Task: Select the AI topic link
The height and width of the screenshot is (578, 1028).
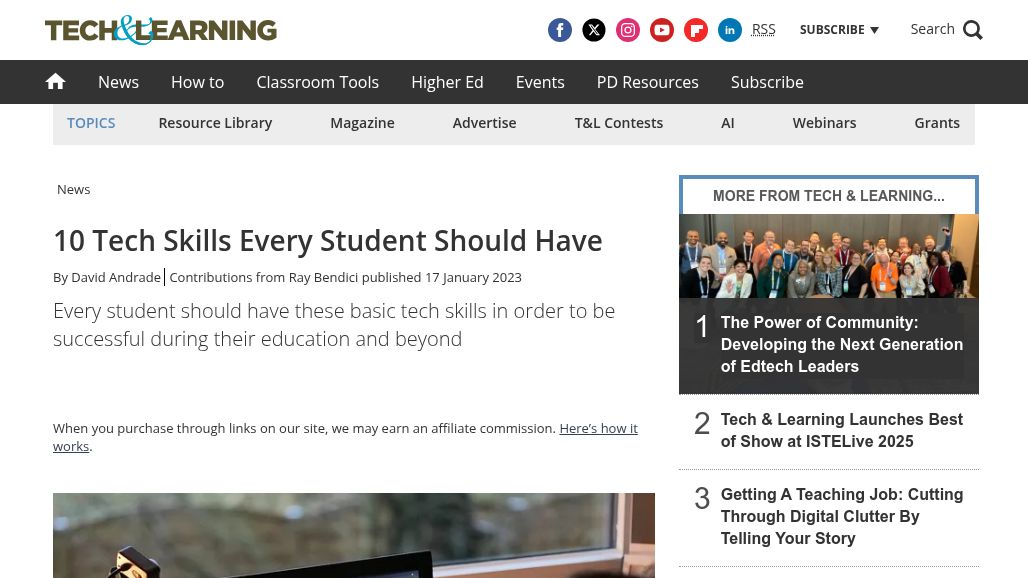Action: coord(728,123)
